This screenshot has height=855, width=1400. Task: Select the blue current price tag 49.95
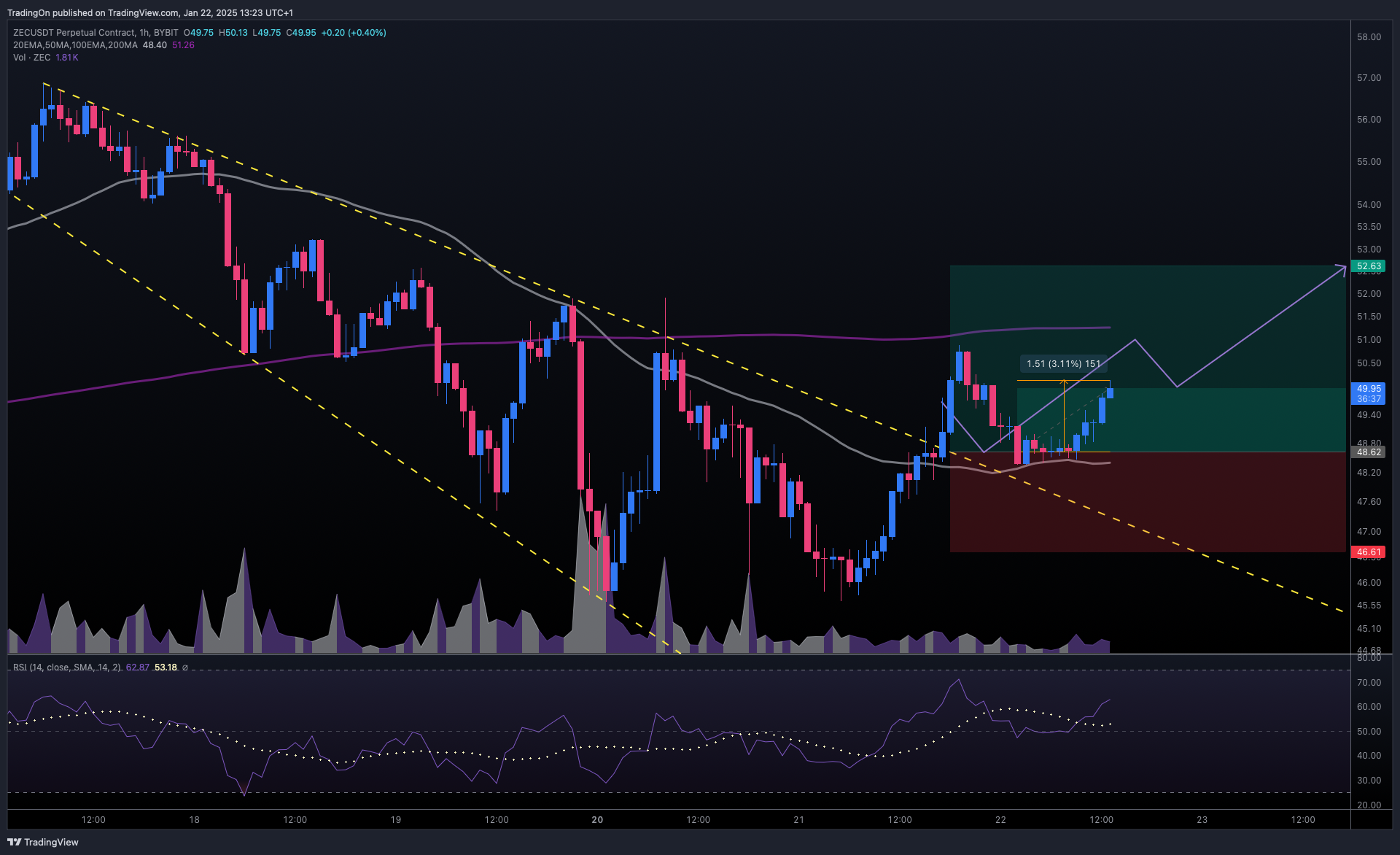[x=1369, y=389]
